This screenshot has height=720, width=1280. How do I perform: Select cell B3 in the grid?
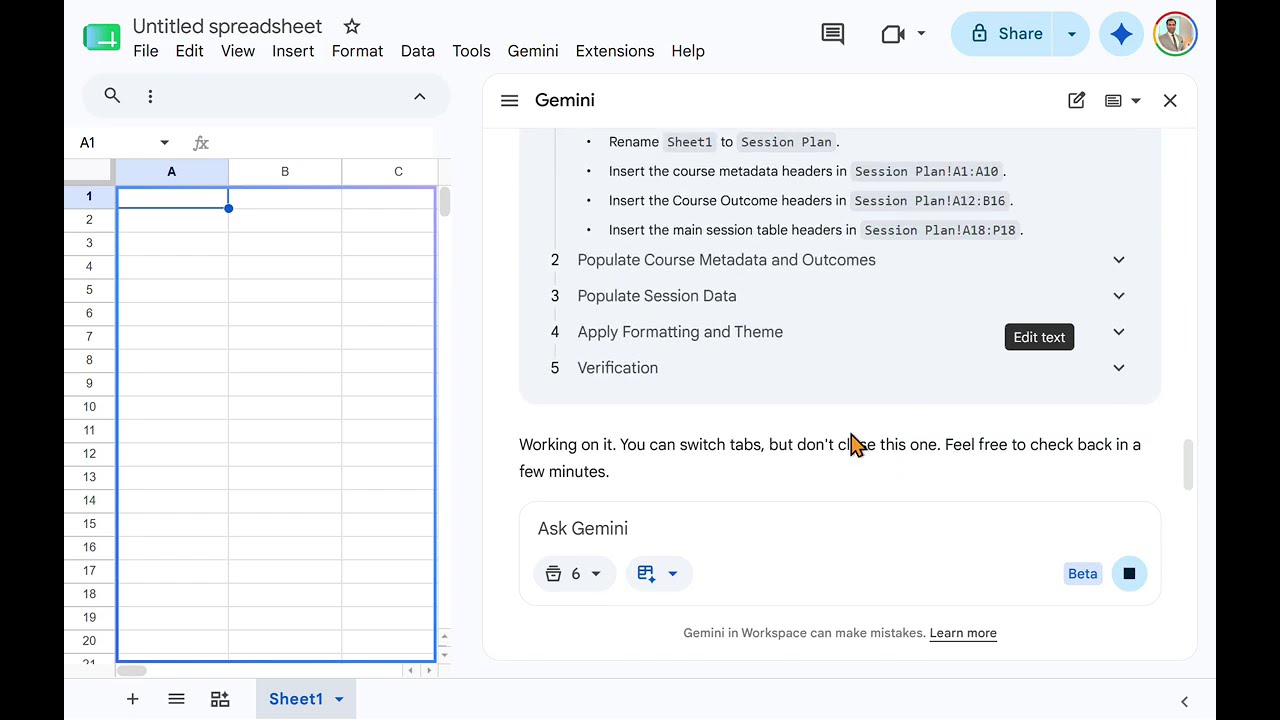pyautogui.click(x=285, y=243)
